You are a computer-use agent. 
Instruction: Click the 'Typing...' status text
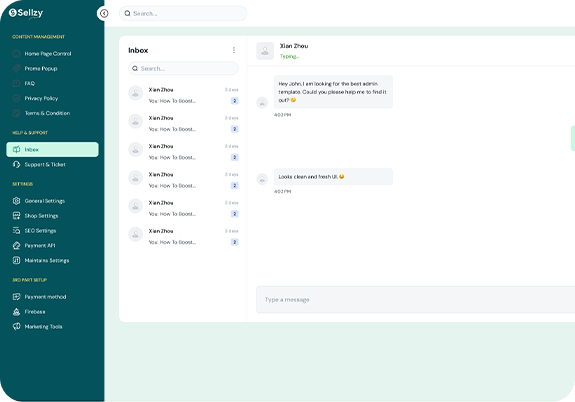tap(289, 56)
